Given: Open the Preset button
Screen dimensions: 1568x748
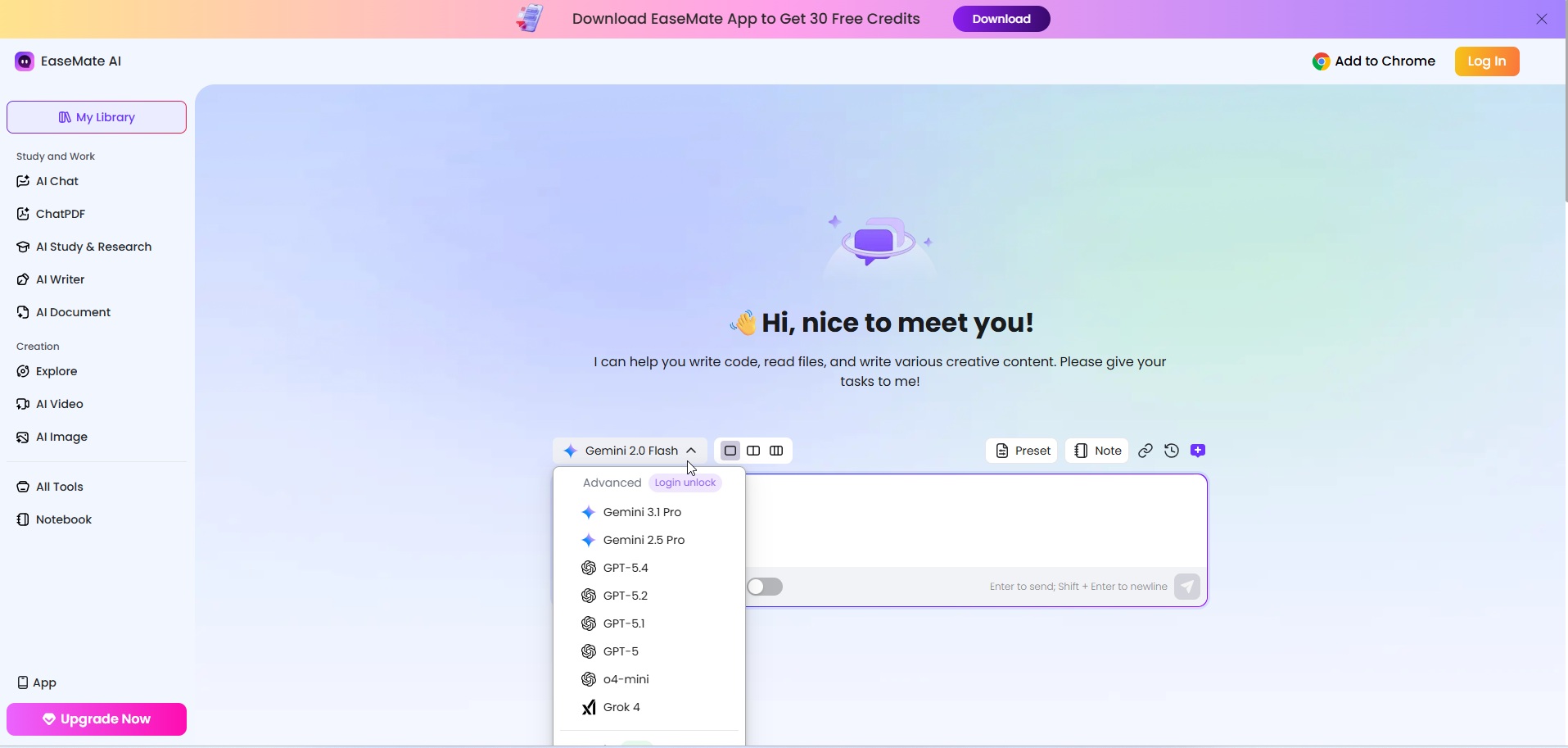Looking at the screenshot, I should 1022,451.
